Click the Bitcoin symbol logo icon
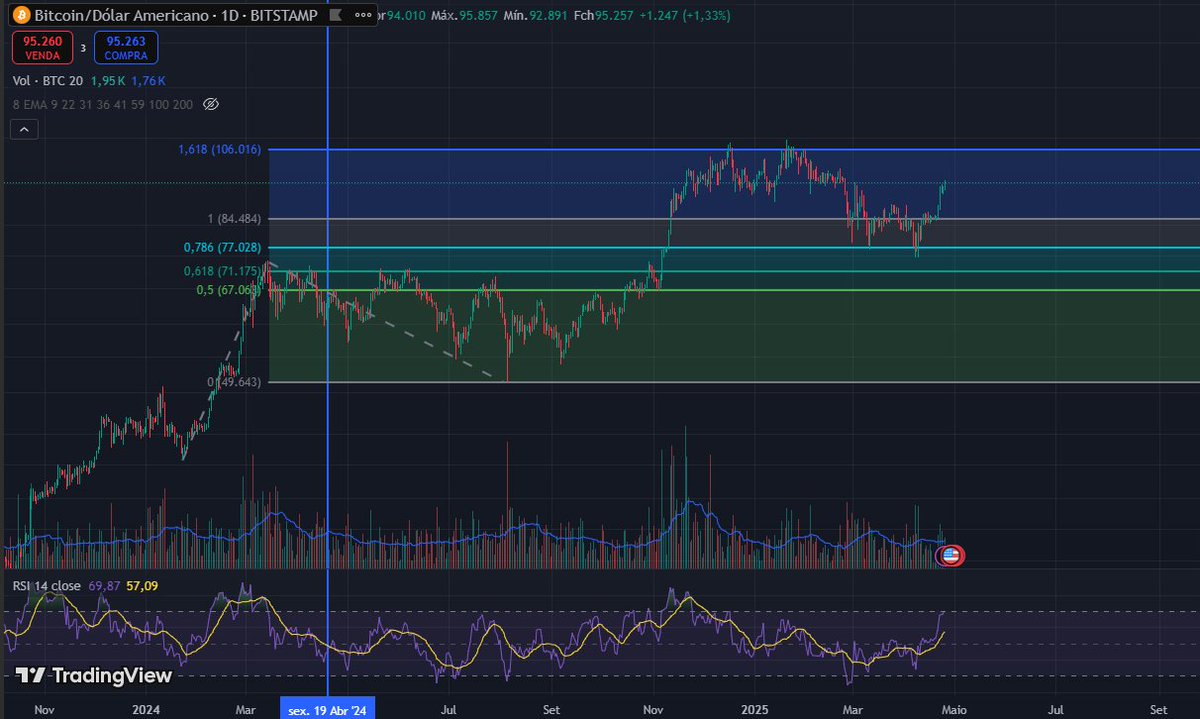The width and height of the screenshot is (1200, 719). coord(21,15)
